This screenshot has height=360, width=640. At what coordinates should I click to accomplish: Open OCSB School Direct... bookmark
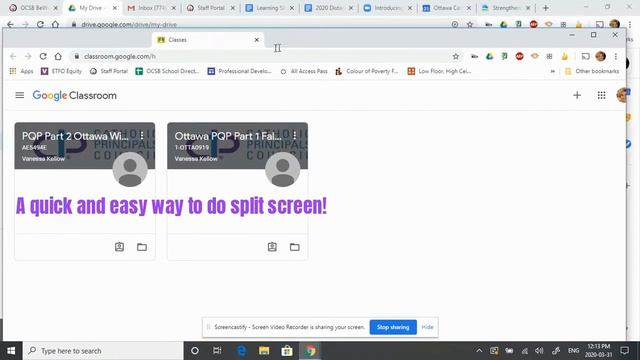(167, 71)
